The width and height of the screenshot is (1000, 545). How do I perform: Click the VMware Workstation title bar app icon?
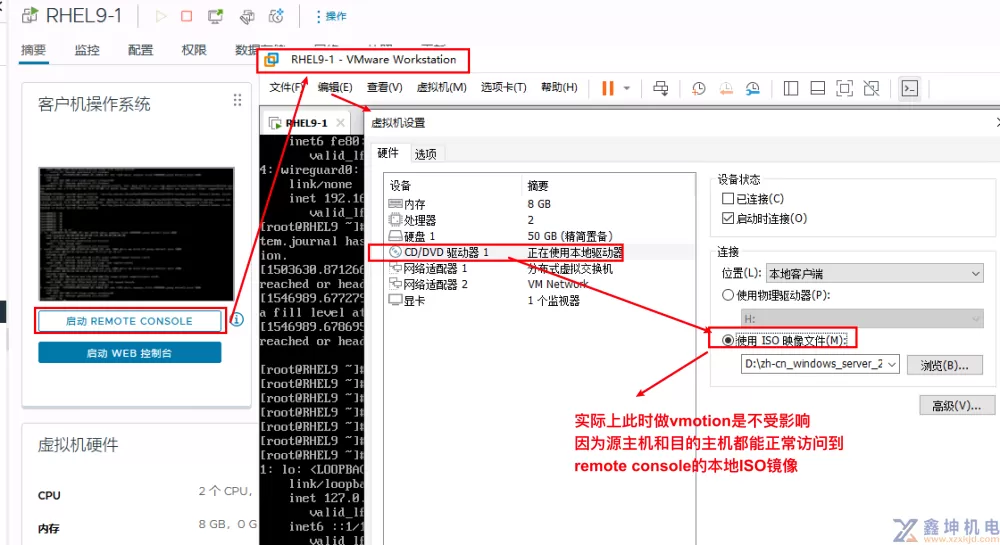click(272, 59)
